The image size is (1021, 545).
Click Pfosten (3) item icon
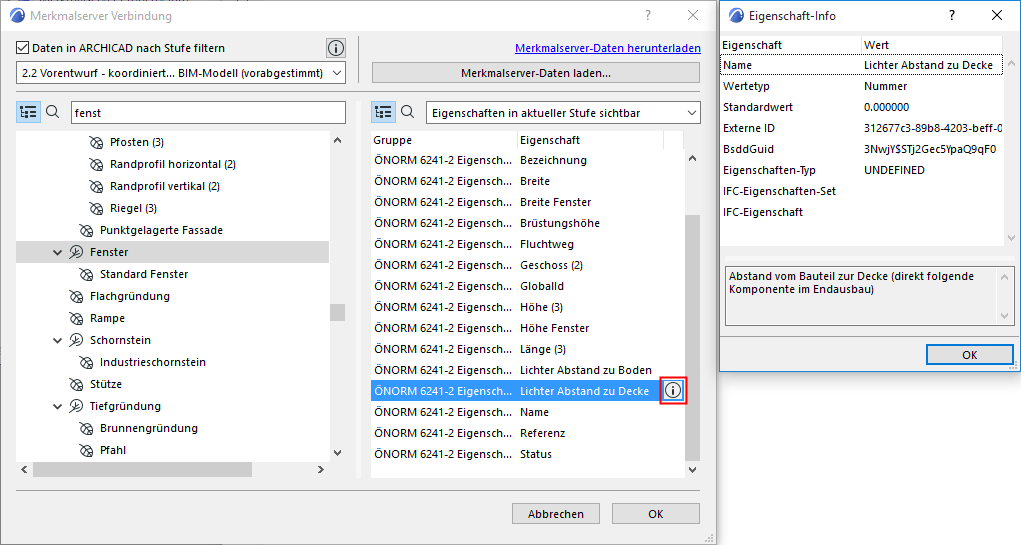[x=96, y=142]
